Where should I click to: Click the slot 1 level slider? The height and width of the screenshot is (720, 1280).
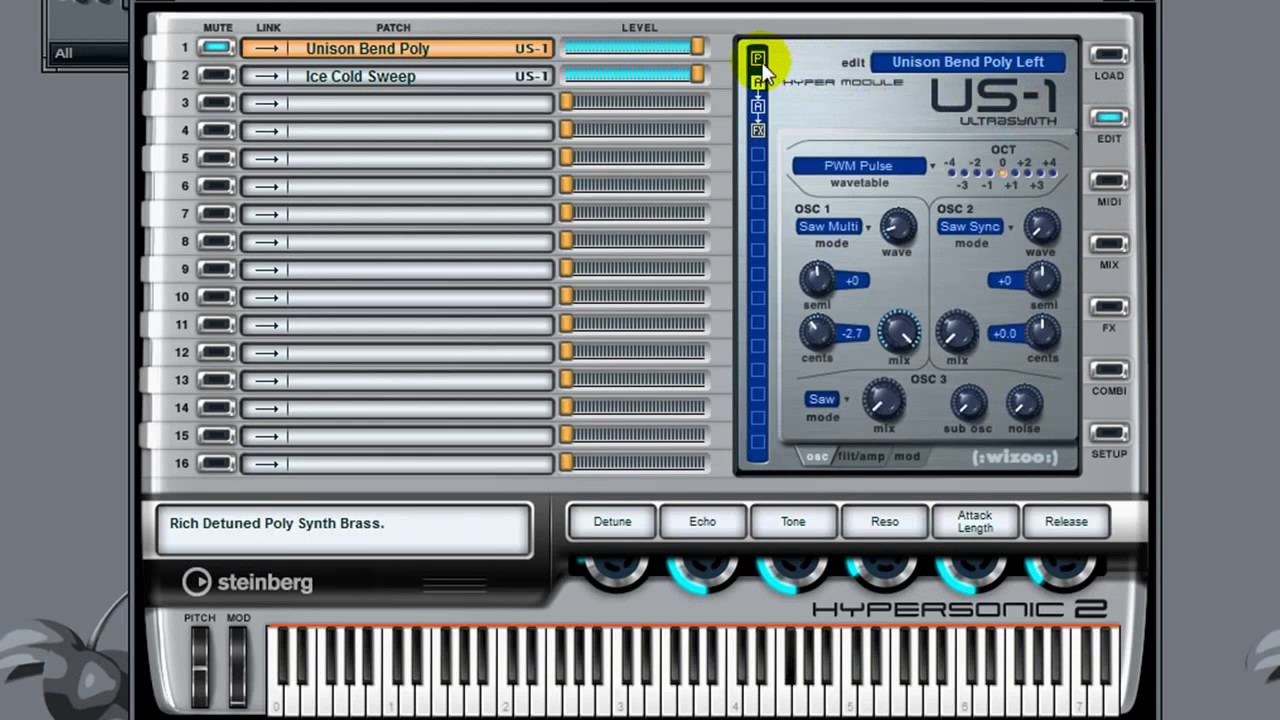pos(634,47)
